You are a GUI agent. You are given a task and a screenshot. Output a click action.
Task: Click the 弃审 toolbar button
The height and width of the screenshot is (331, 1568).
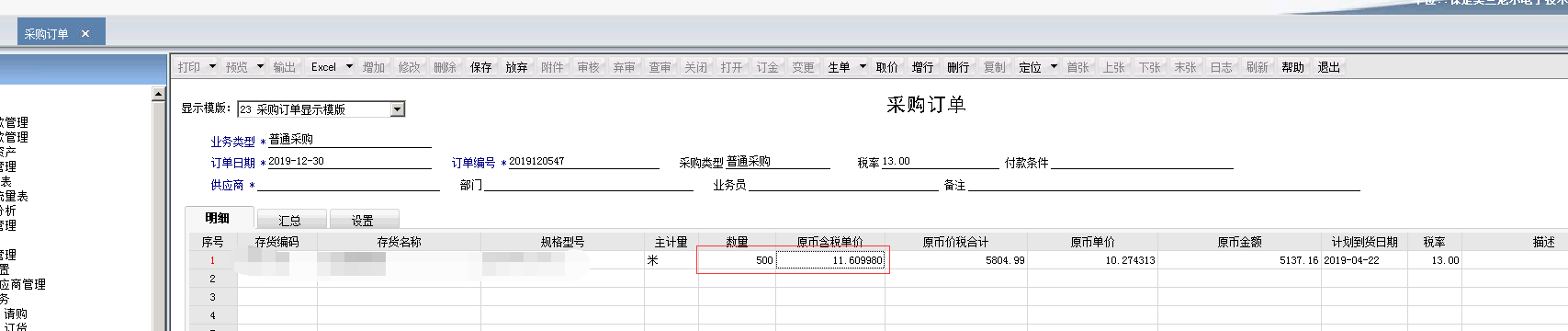(625, 67)
